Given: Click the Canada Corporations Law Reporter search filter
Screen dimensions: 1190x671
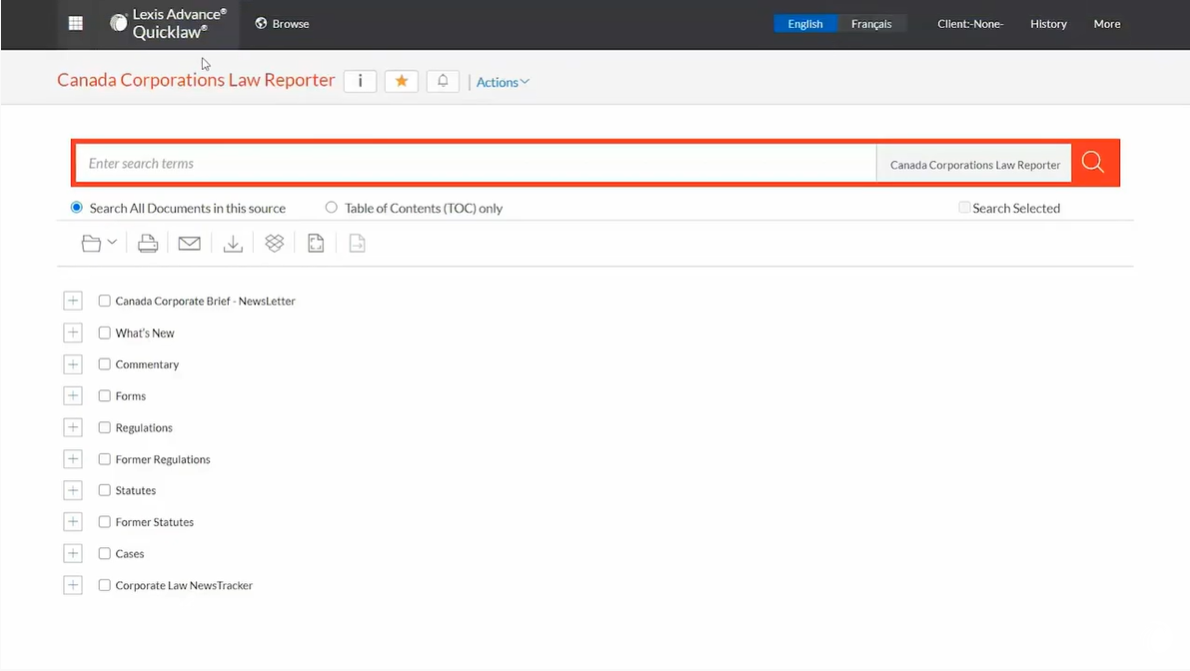Looking at the screenshot, I should coord(974,164).
